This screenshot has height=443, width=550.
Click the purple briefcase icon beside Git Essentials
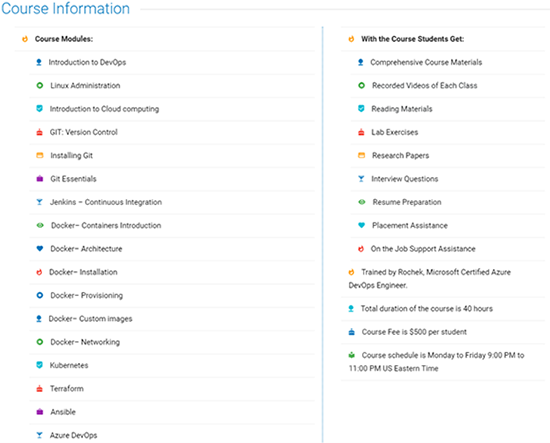click(40, 179)
